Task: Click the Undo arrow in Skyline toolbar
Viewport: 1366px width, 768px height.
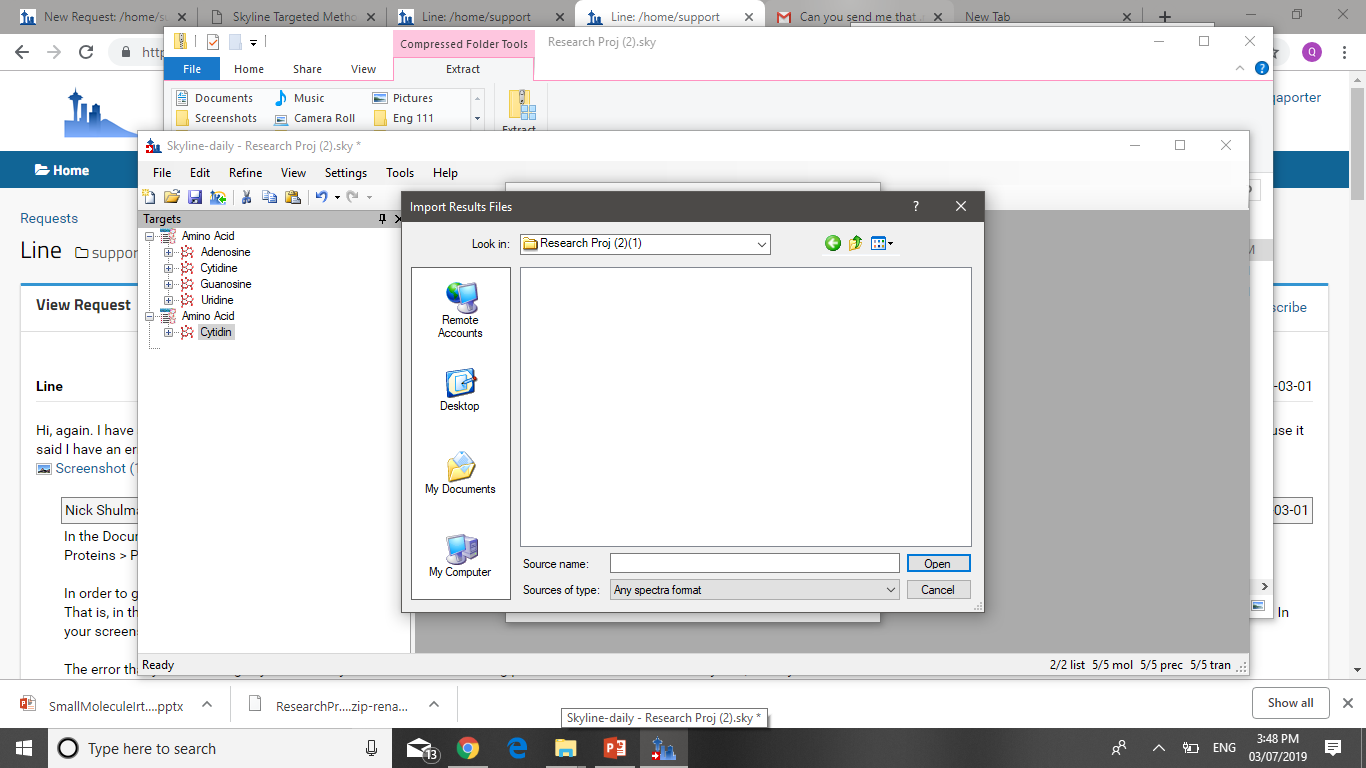Action: pyautogui.click(x=321, y=197)
